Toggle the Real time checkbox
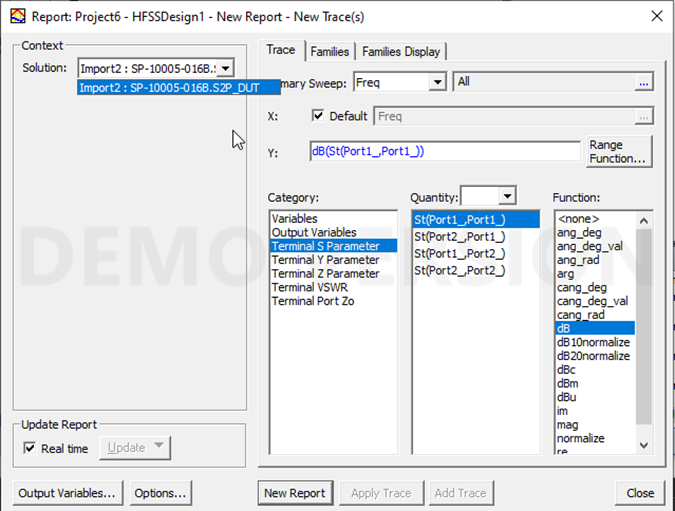The image size is (675, 511). 29,448
